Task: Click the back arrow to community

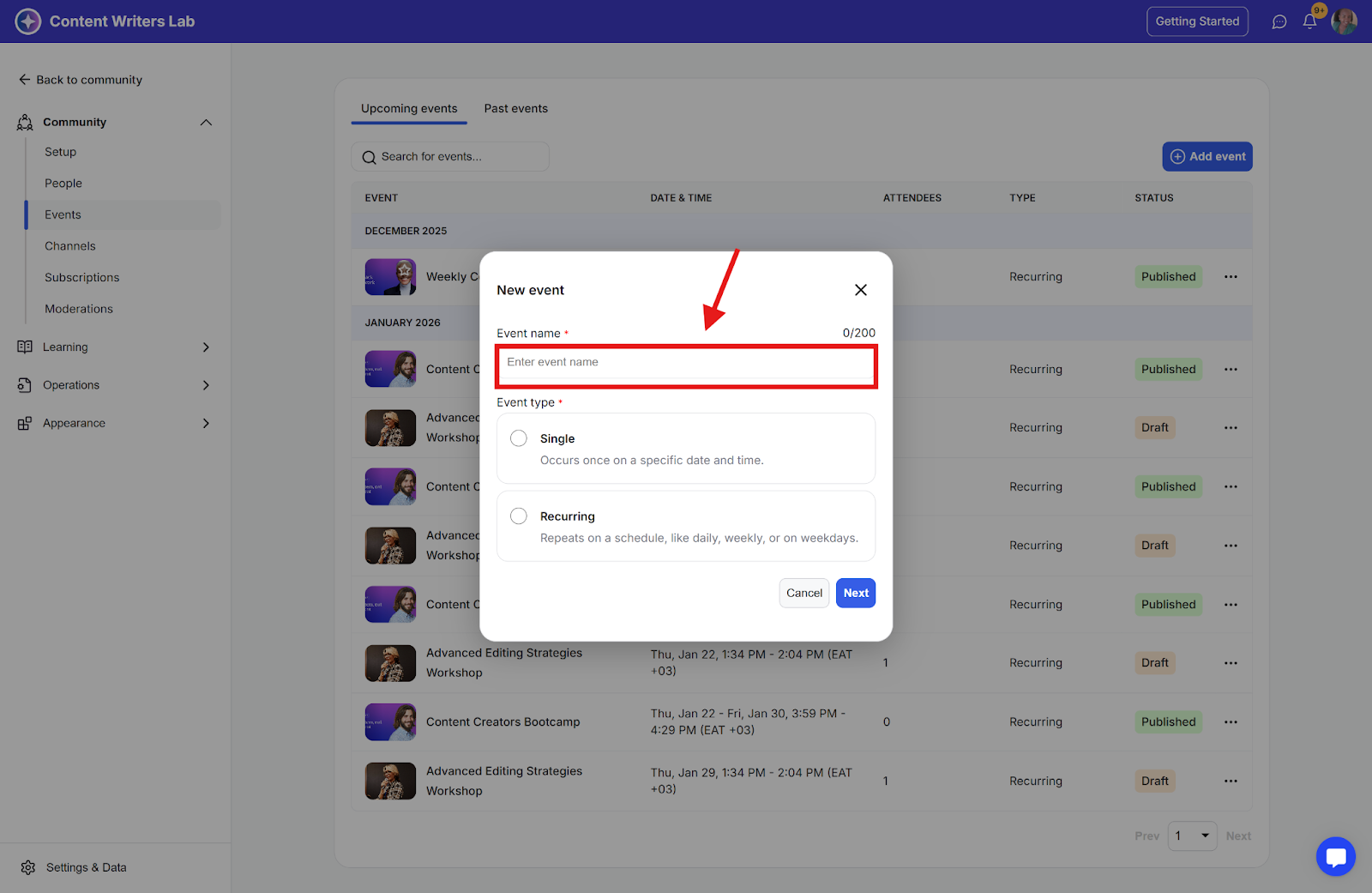Action: pos(25,80)
